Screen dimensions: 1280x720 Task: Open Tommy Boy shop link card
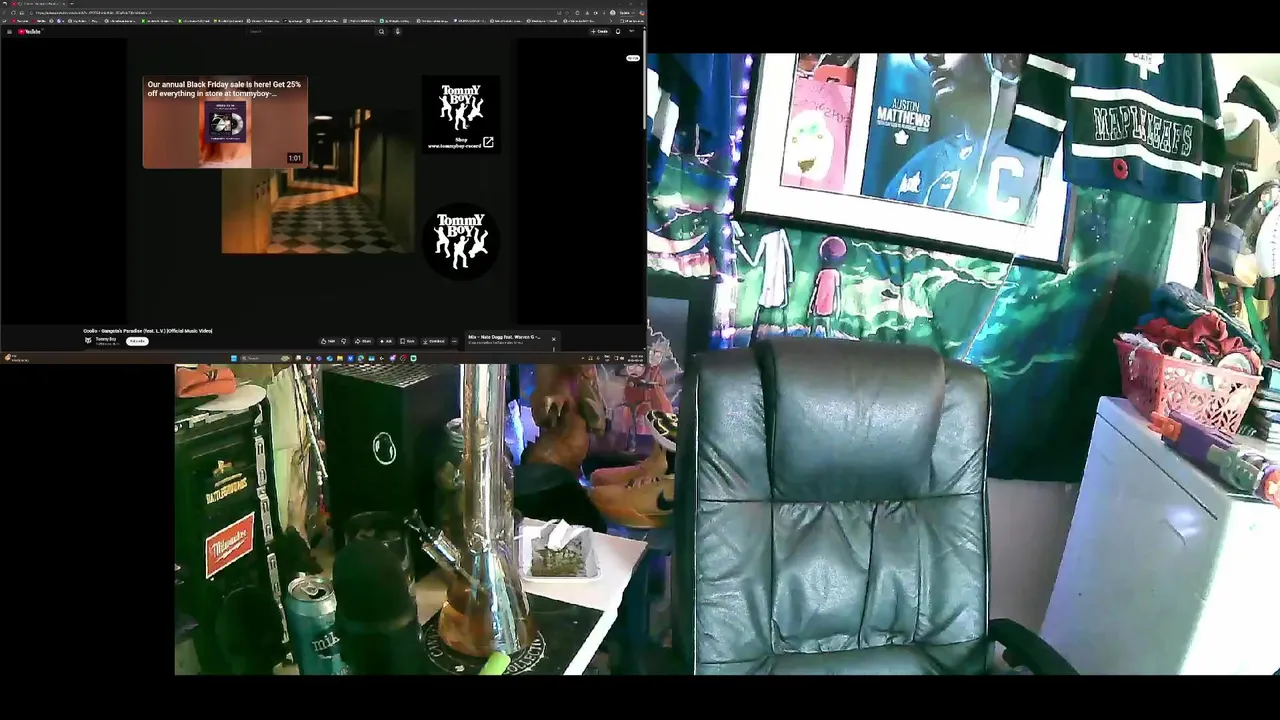461,116
